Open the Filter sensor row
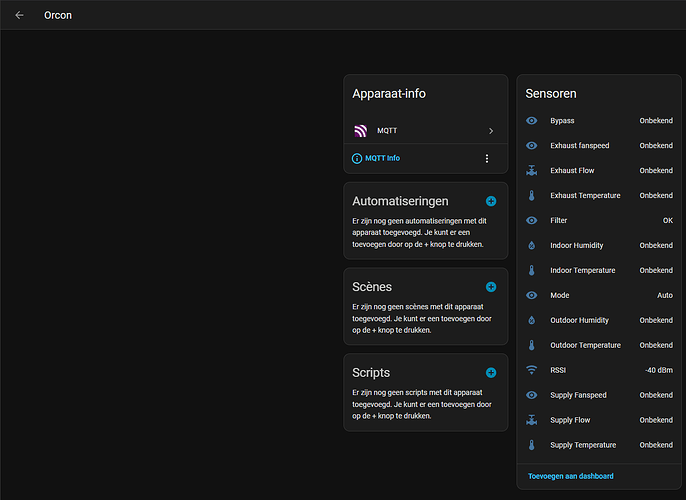 coord(600,220)
